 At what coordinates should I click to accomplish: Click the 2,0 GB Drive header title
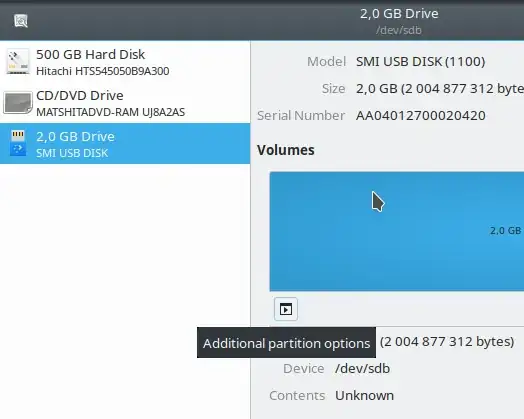click(x=399, y=14)
